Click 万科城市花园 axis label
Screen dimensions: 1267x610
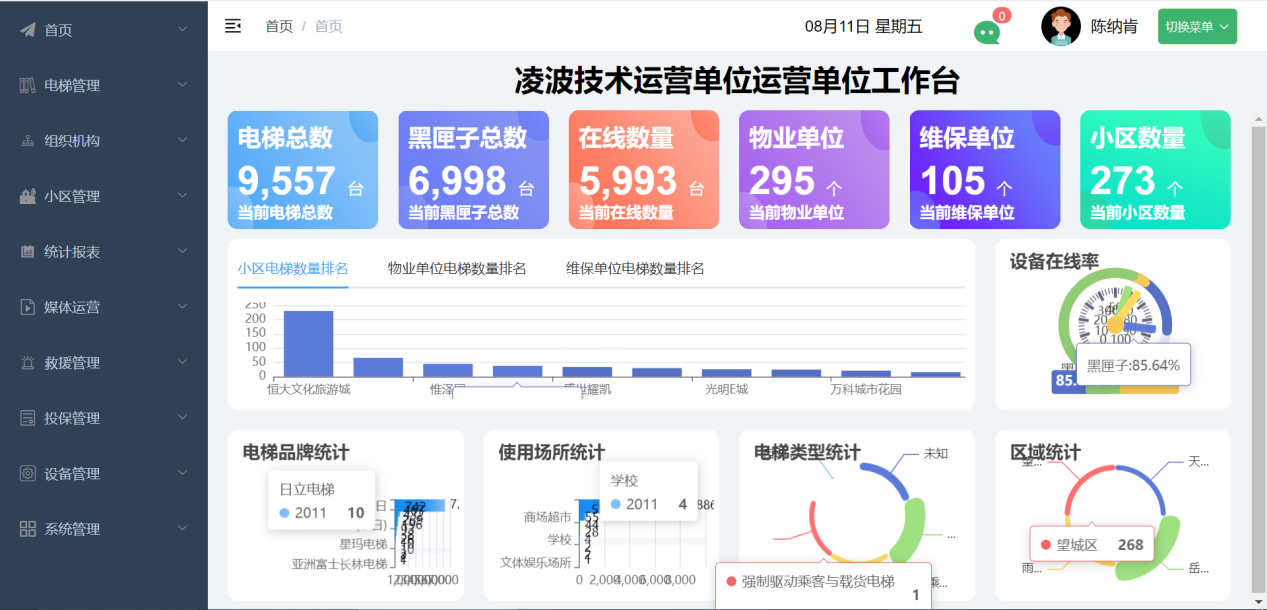pyautogui.click(x=865, y=389)
